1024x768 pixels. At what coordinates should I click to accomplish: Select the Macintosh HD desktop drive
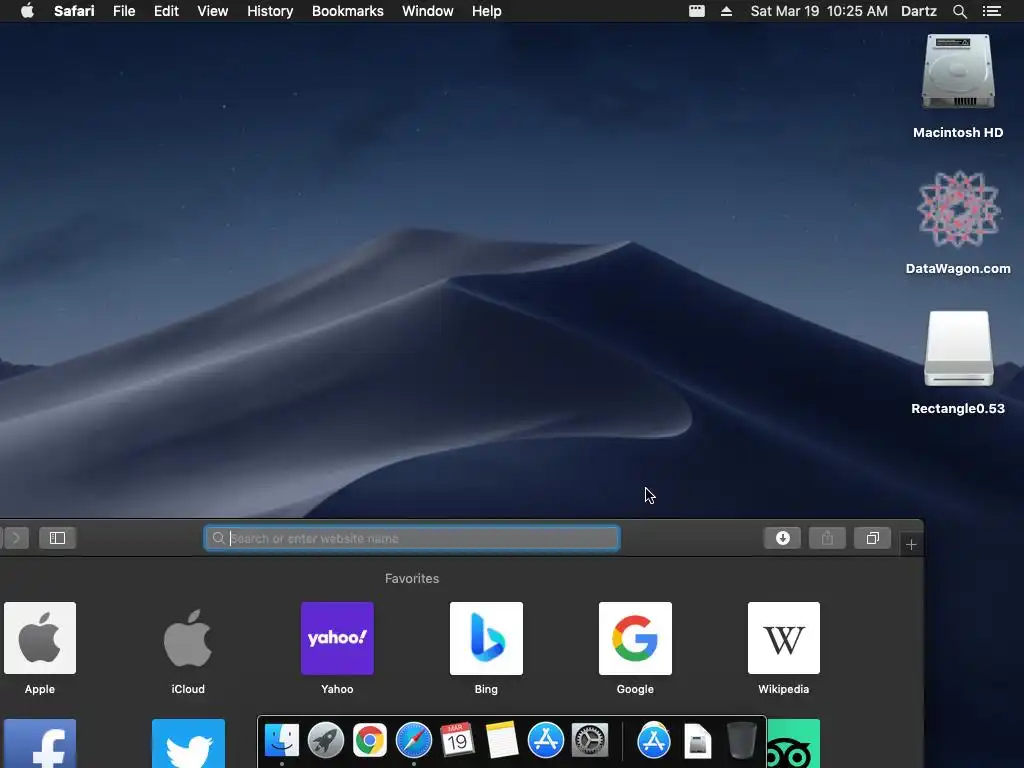coord(958,72)
